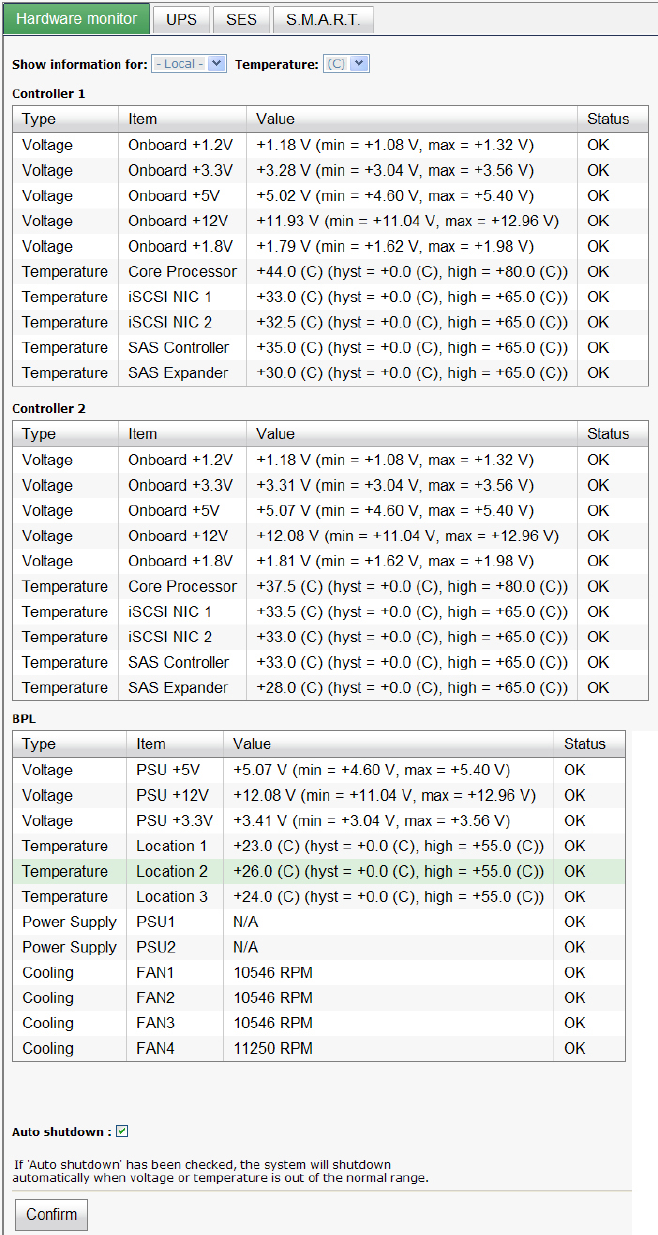Select the S.M.A.R.T. tab
This screenshot has width=658, height=1235.
(x=323, y=19)
